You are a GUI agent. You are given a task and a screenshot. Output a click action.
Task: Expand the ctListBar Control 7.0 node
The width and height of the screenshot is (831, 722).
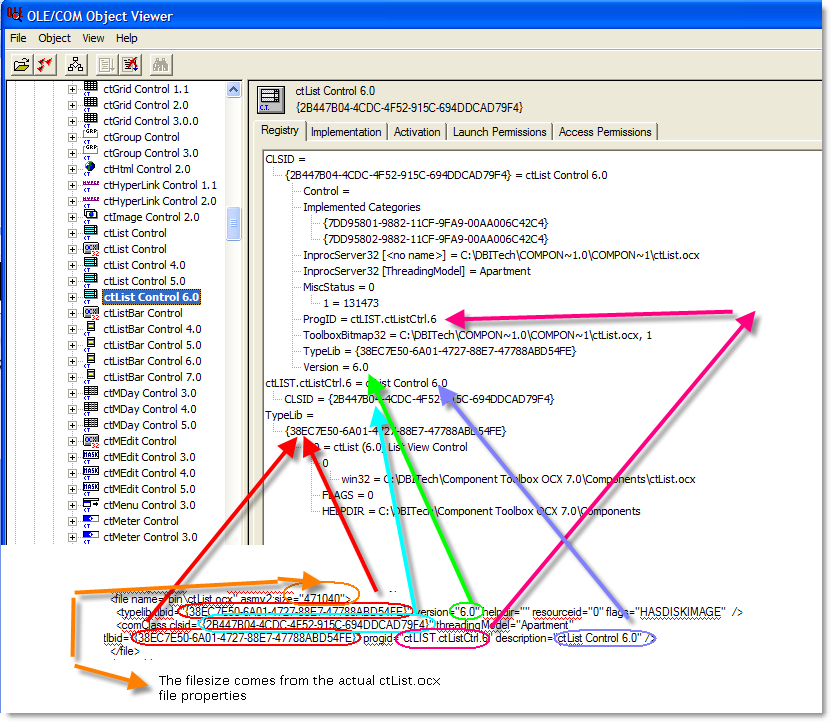coord(73,377)
